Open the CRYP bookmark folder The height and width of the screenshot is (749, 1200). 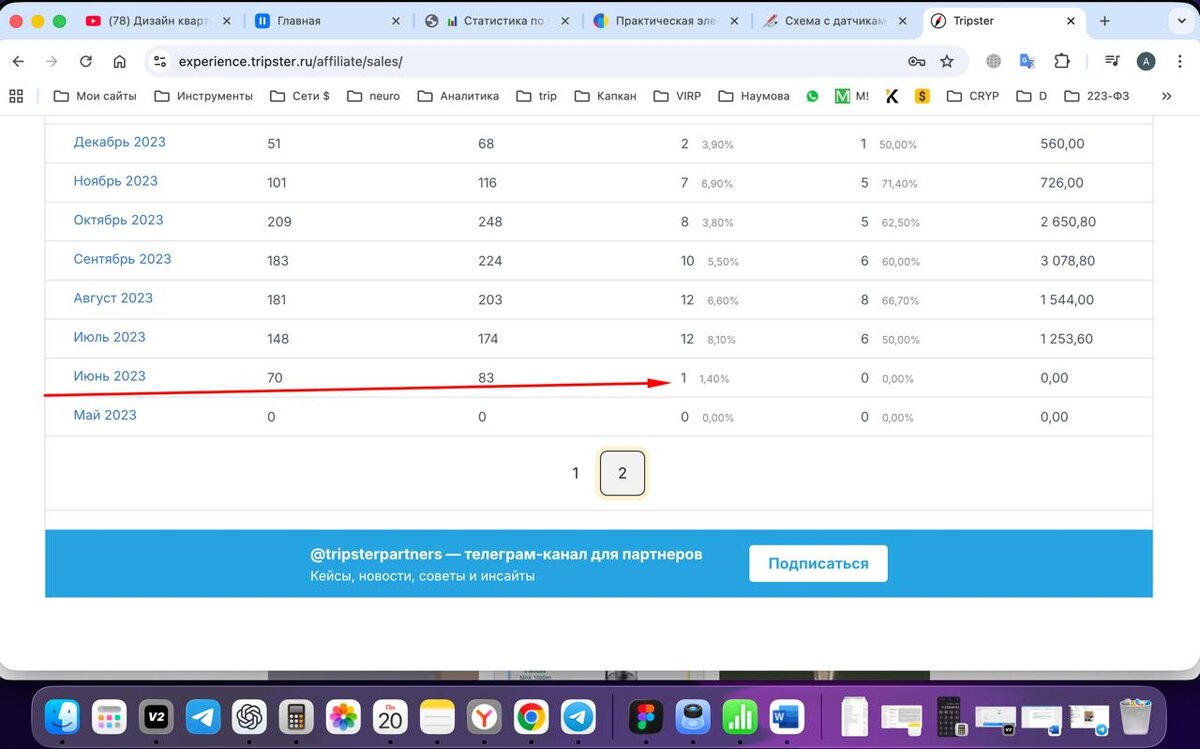tap(974, 96)
